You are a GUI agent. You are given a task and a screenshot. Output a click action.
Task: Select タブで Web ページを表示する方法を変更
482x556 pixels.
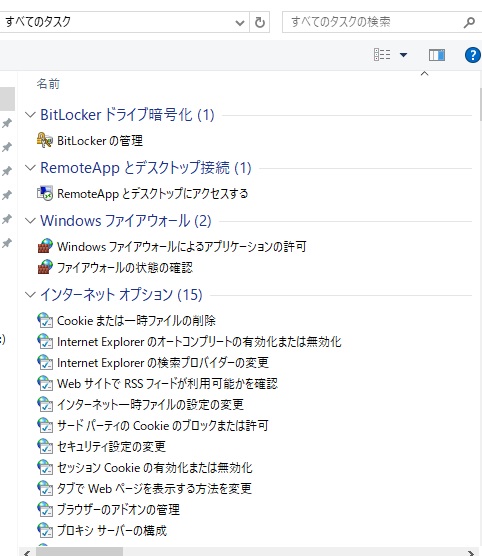pyautogui.click(x=154, y=488)
